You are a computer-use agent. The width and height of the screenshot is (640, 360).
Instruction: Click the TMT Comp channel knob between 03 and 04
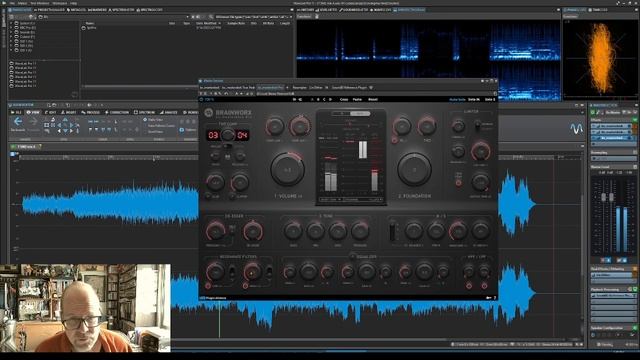pyautogui.click(x=228, y=135)
